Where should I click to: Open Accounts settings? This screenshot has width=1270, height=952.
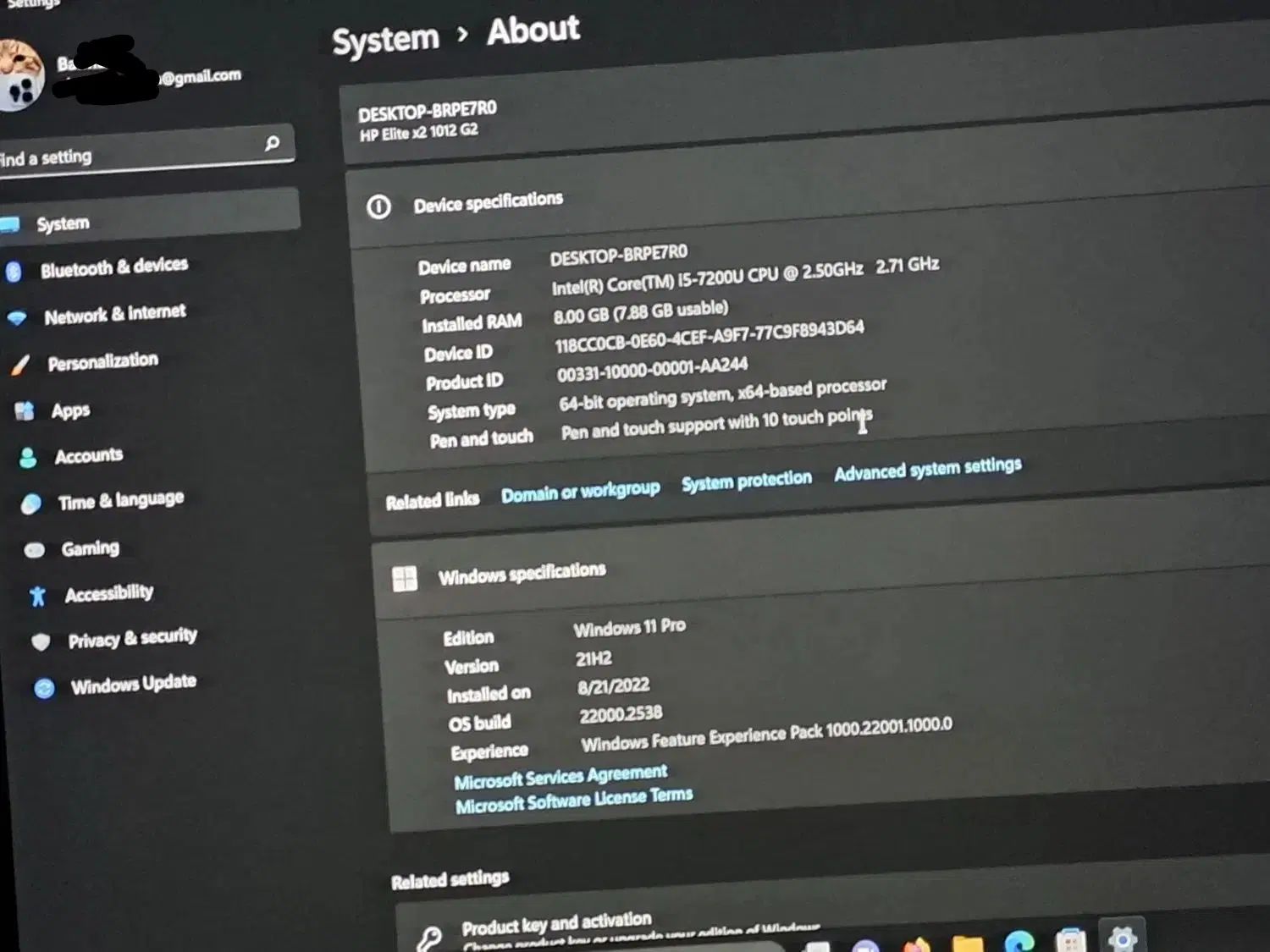(89, 456)
